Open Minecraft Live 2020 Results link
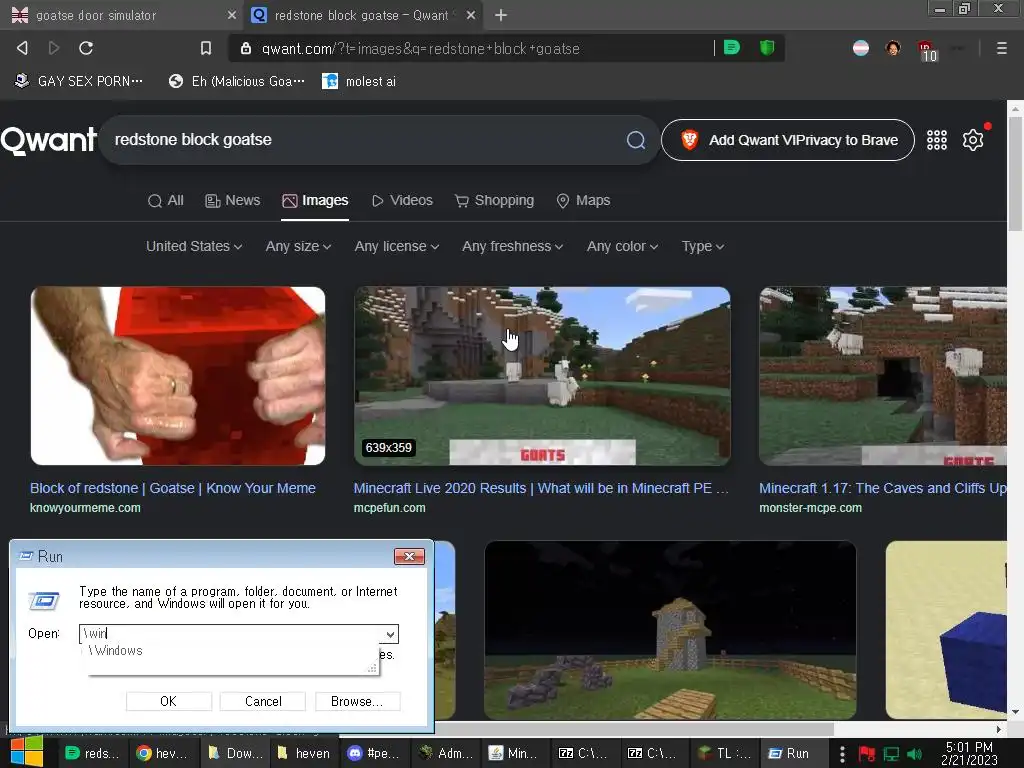The height and width of the screenshot is (768, 1024). click(541, 488)
